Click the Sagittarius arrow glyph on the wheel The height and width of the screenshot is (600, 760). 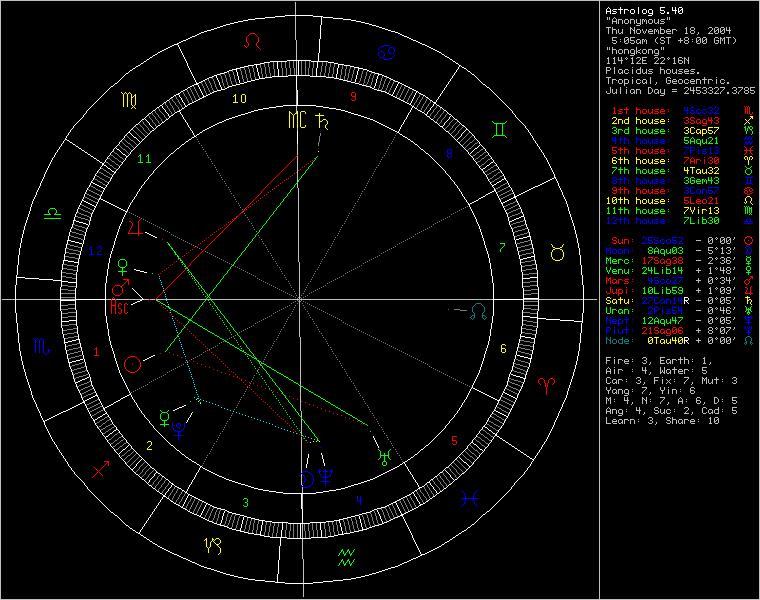pyautogui.click(x=100, y=469)
